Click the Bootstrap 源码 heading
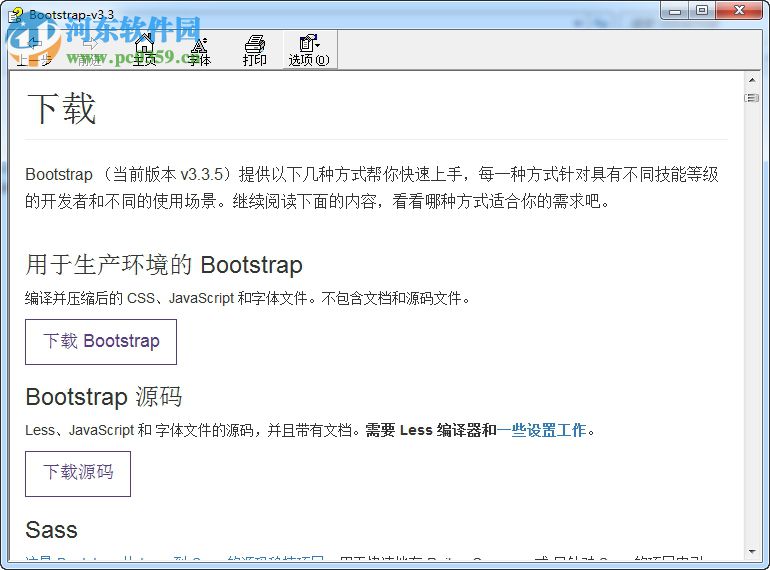The image size is (770, 570). coord(104,397)
